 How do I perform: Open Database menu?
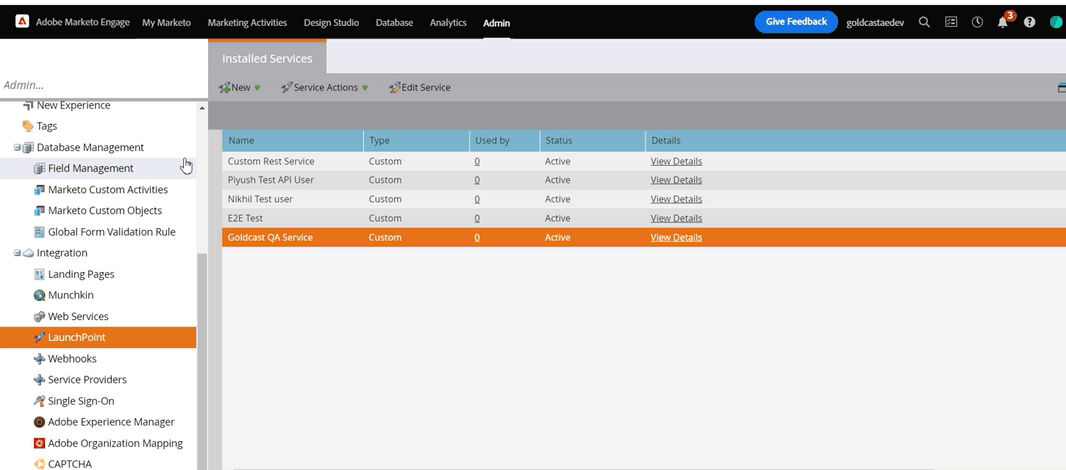[x=394, y=22]
